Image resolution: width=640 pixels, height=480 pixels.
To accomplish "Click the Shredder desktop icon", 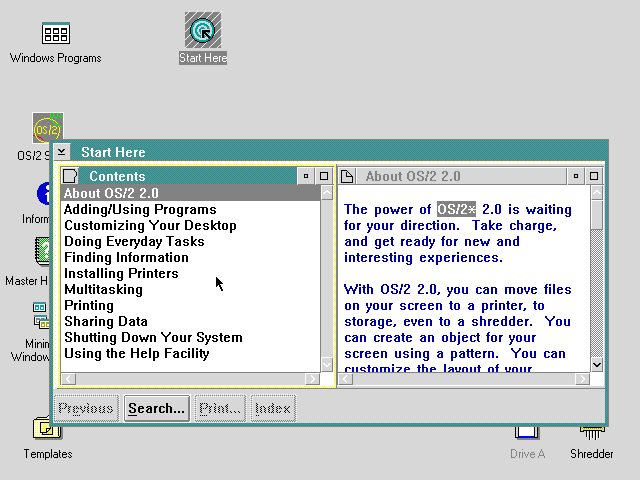I will [592, 433].
